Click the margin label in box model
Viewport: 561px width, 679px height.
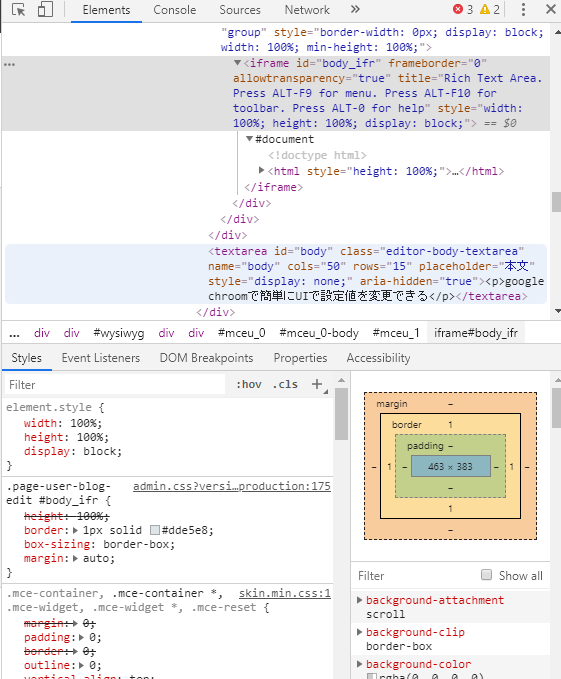[392, 404]
